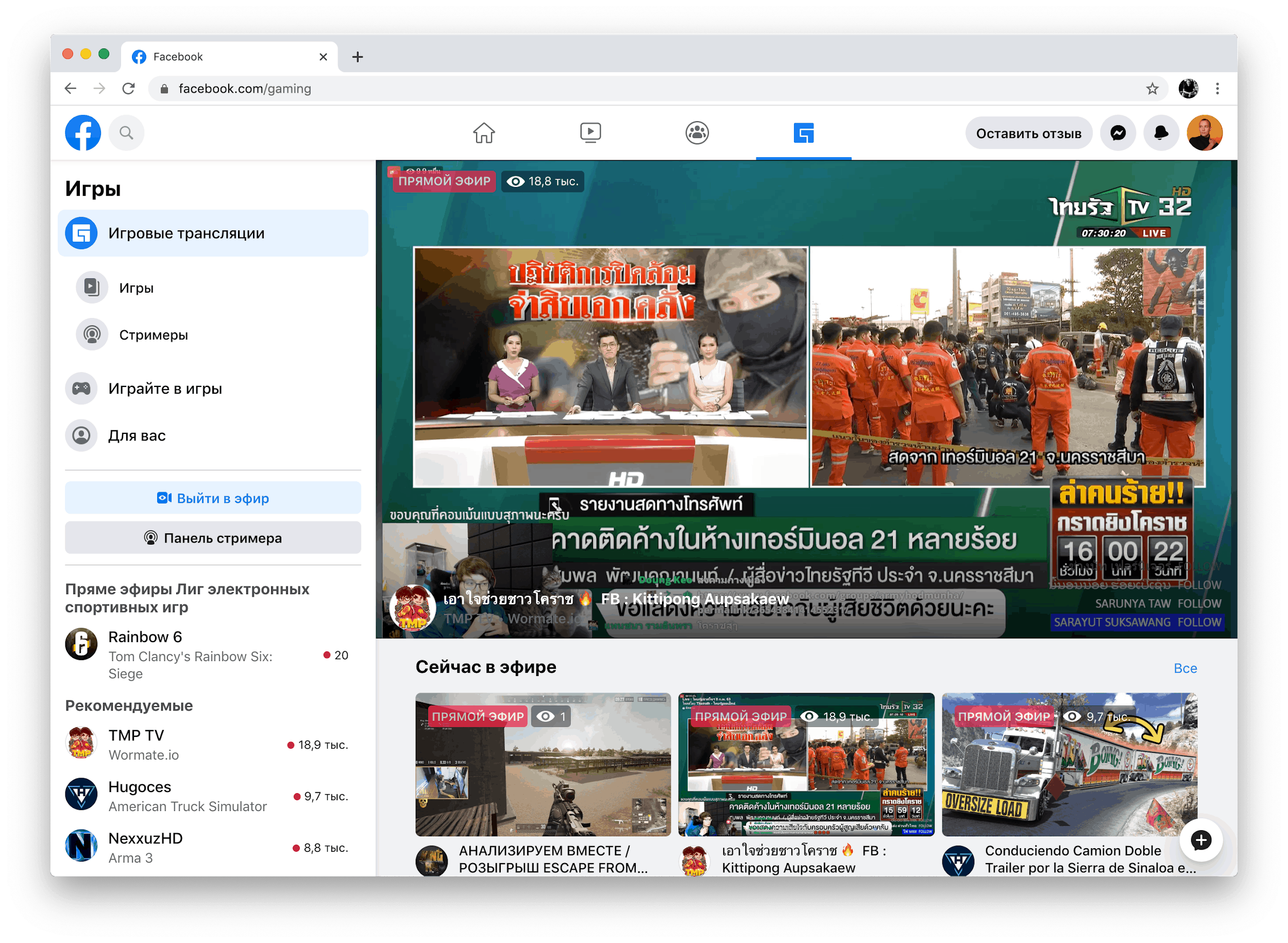Click the Rainbow 6 avatar icon
Screen dimensions: 1288x943
point(81,645)
